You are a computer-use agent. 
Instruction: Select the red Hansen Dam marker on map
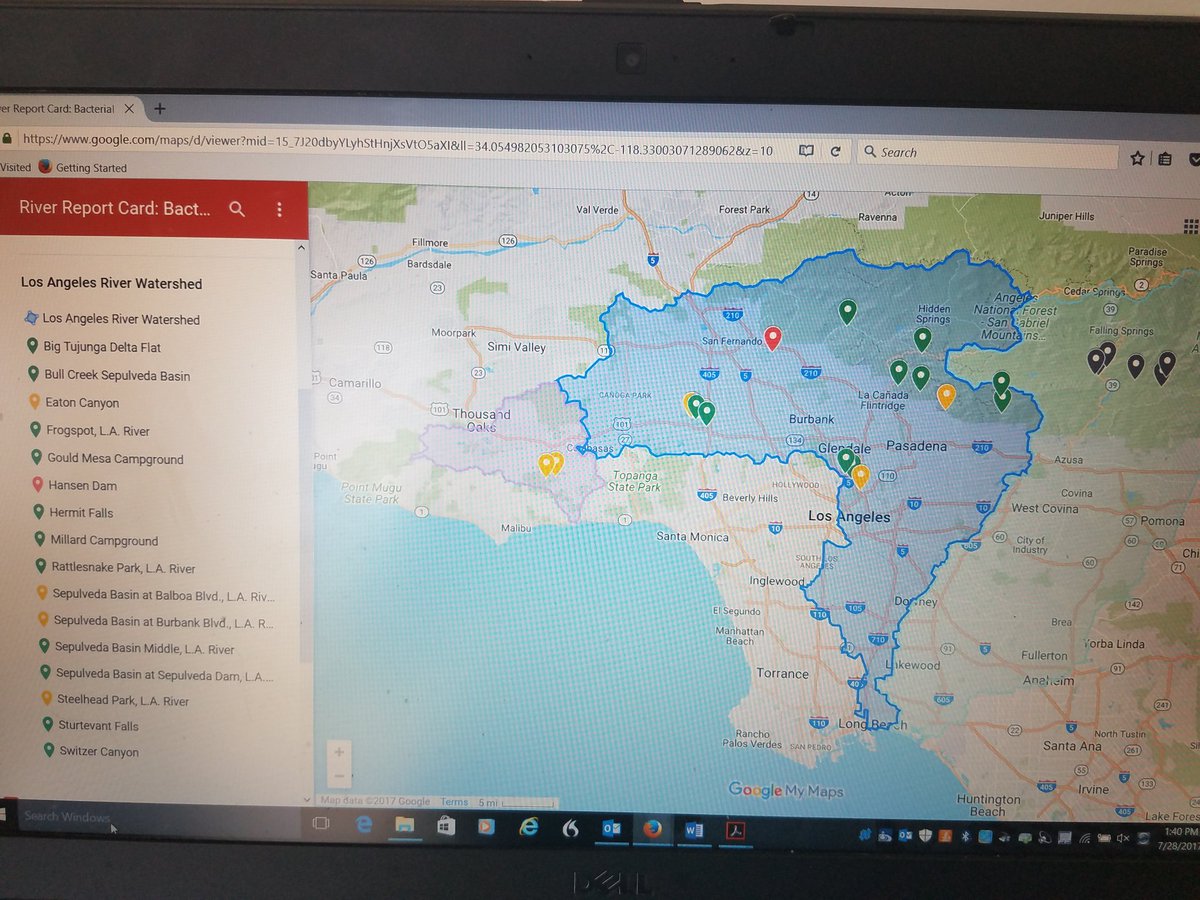point(772,338)
